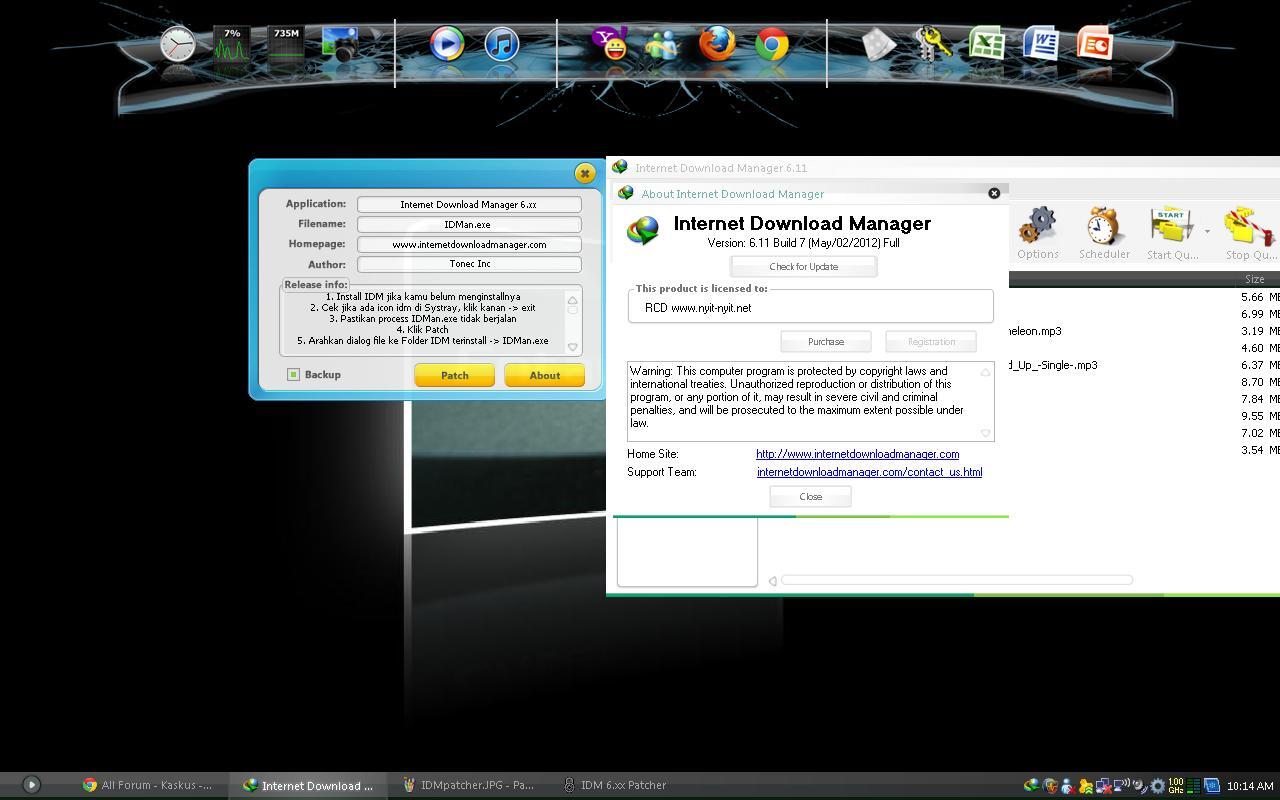
Task: Open the memory meter showing 735M
Action: tap(286, 45)
